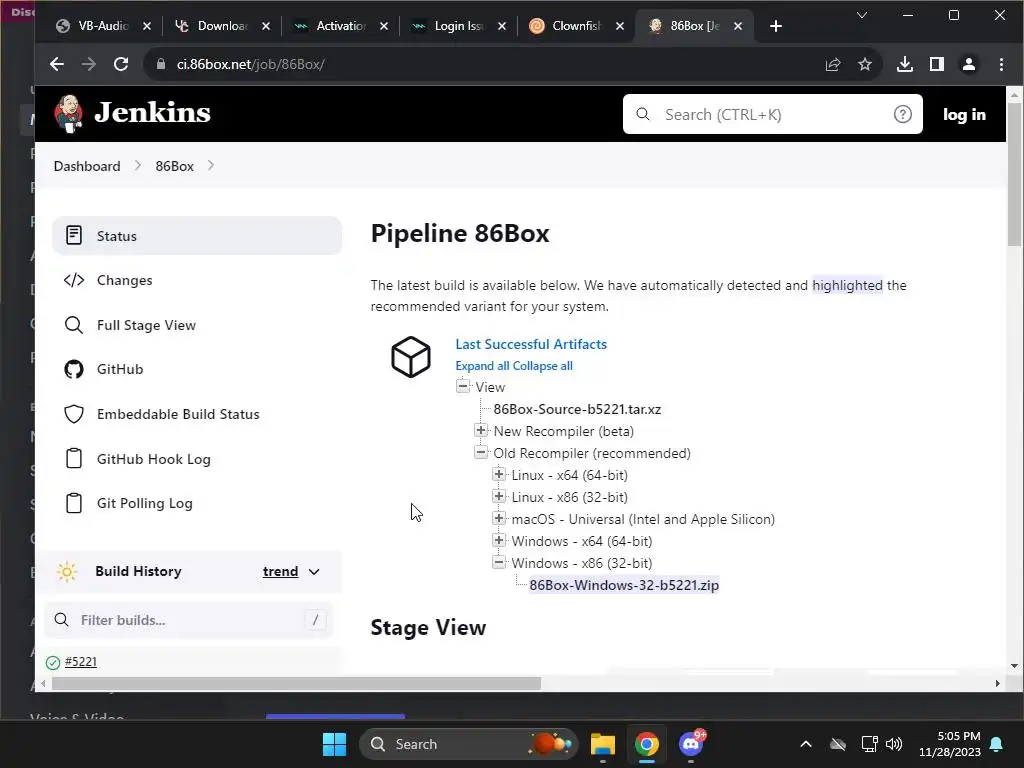The width and height of the screenshot is (1024, 768).
Task: Open the GitHub sidebar link
Action: 120,369
